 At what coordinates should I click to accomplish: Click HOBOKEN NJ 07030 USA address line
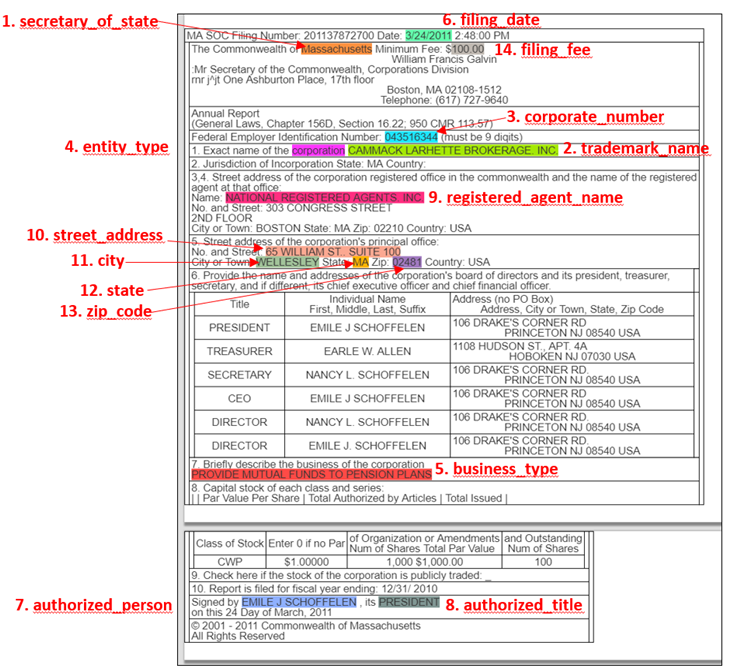tap(572, 357)
